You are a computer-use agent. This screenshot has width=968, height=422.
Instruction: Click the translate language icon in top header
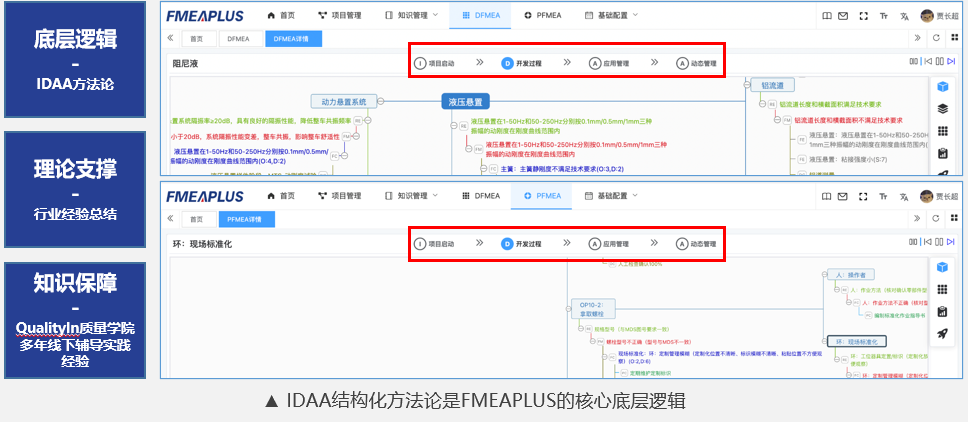(904, 15)
